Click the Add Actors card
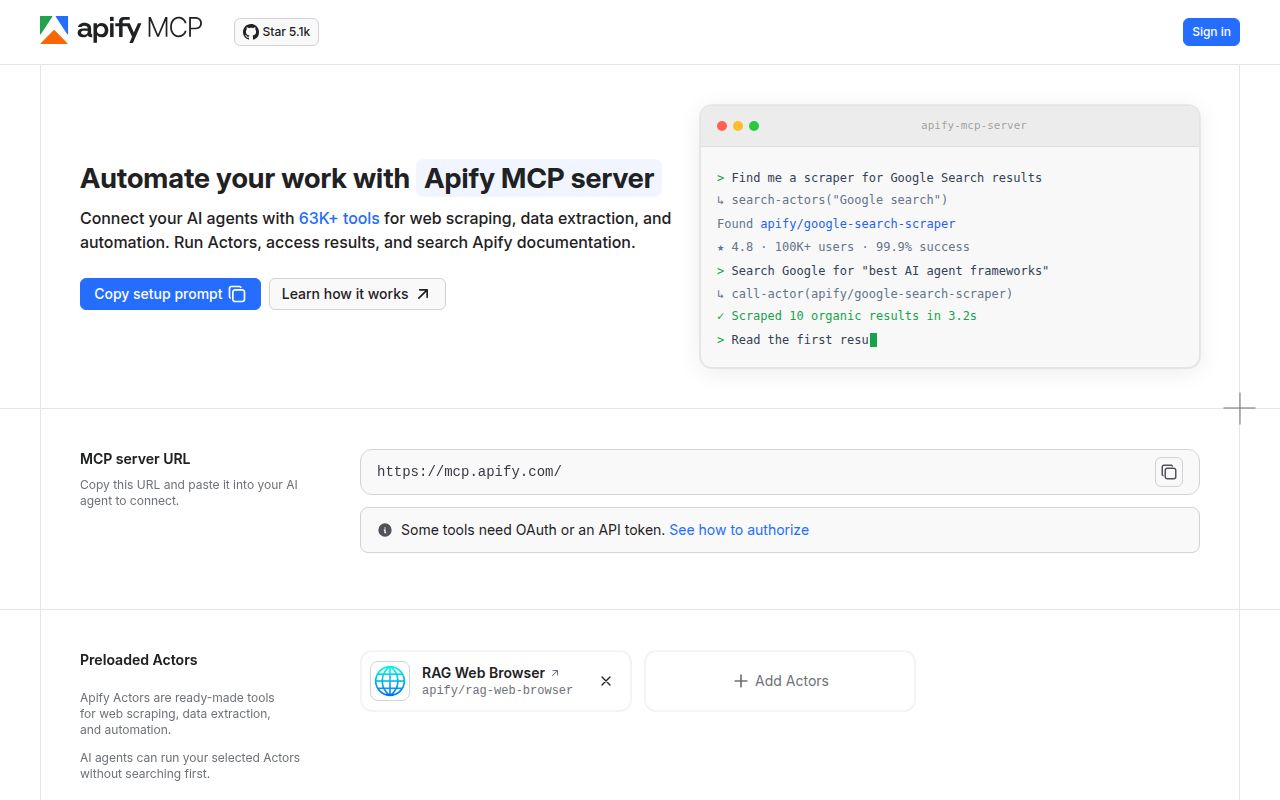Screen dimensions: 1280x800 (x=780, y=681)
